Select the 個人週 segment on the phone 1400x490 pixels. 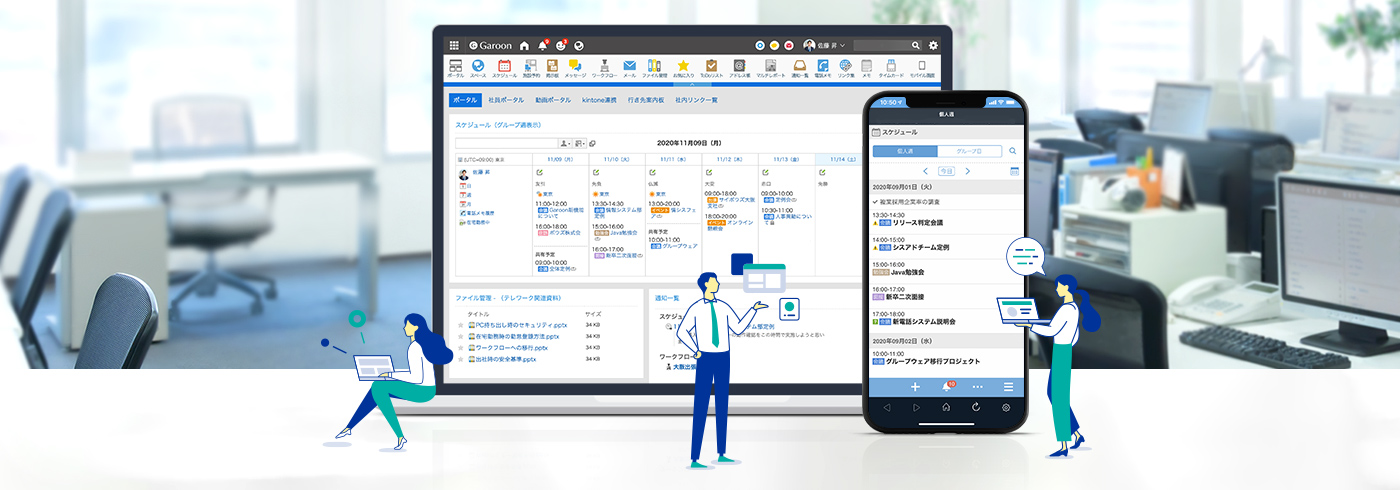click(905, 151)
